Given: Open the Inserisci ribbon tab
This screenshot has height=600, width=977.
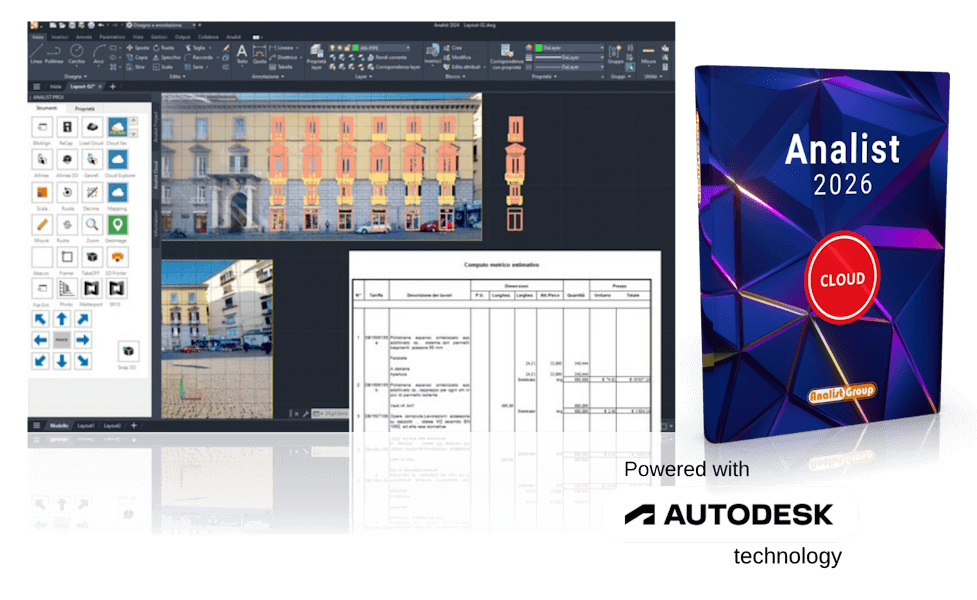Looking at the screenshot, I should [x=59, y=37].
